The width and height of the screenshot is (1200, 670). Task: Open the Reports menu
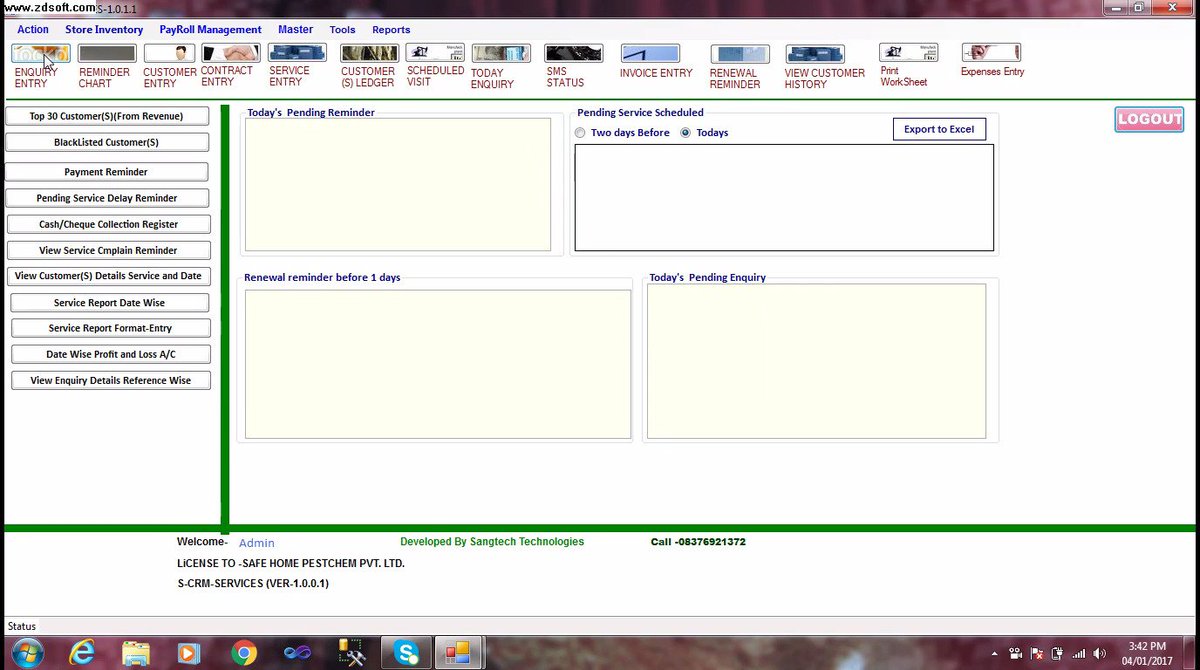(391, 30)
